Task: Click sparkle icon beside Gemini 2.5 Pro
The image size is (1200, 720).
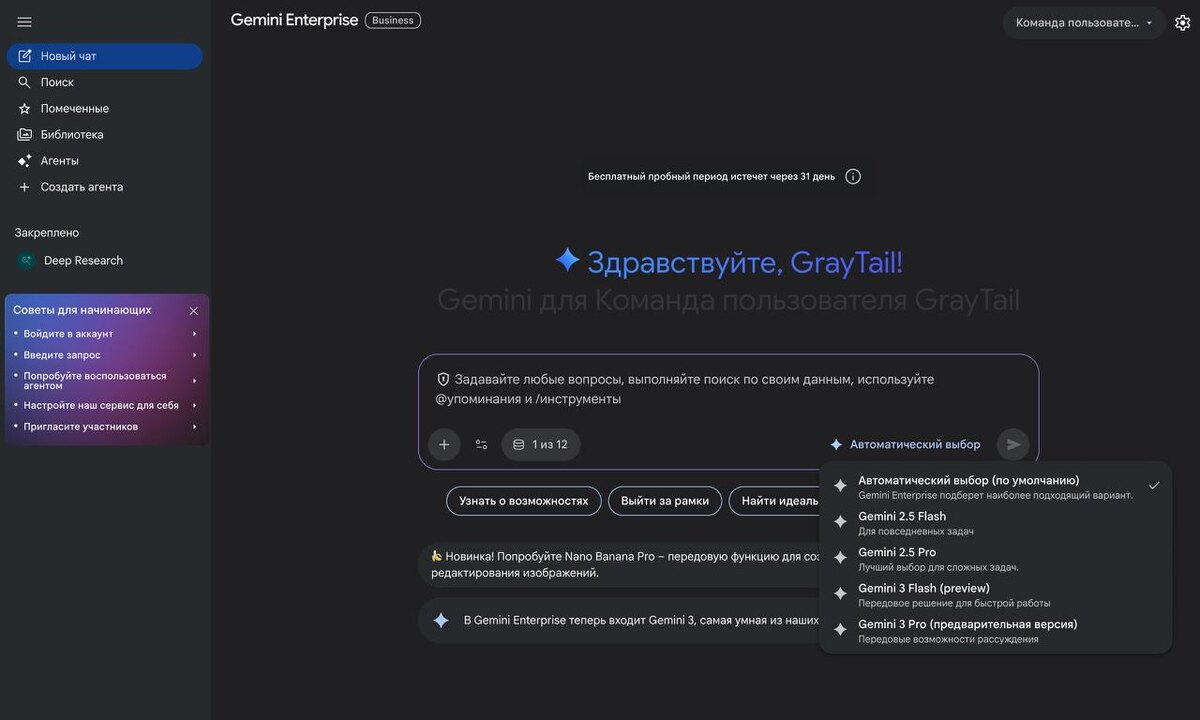Action: pos(840,558)
